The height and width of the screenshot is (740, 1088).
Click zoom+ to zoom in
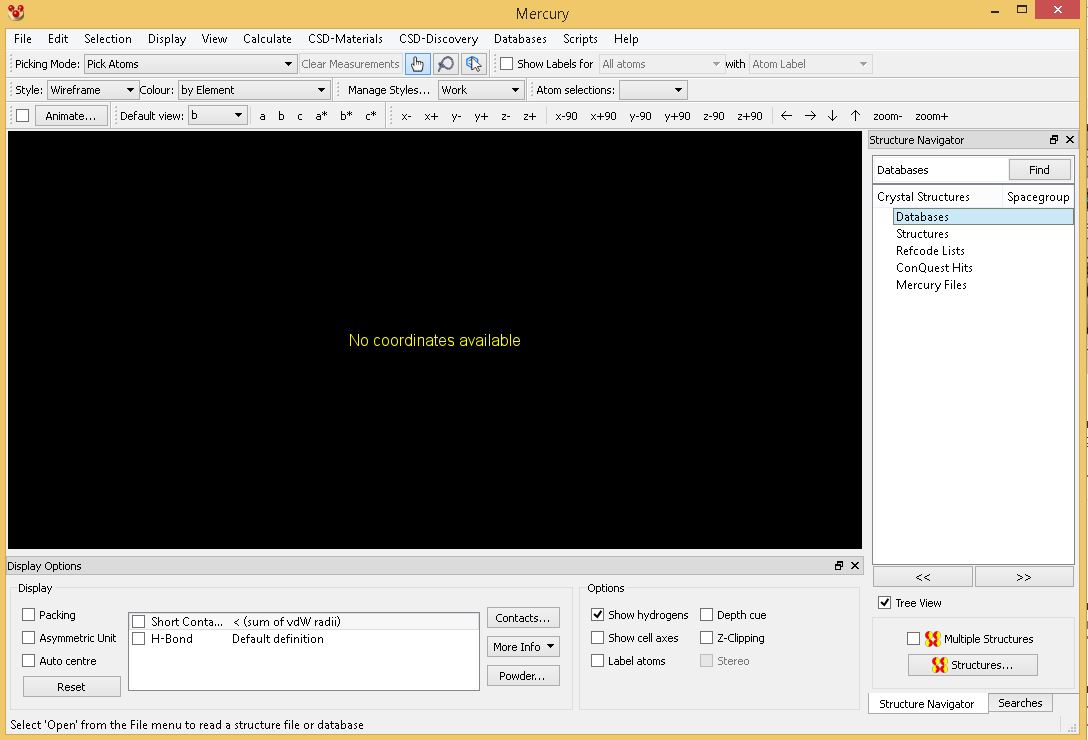(x=931, y=116)
